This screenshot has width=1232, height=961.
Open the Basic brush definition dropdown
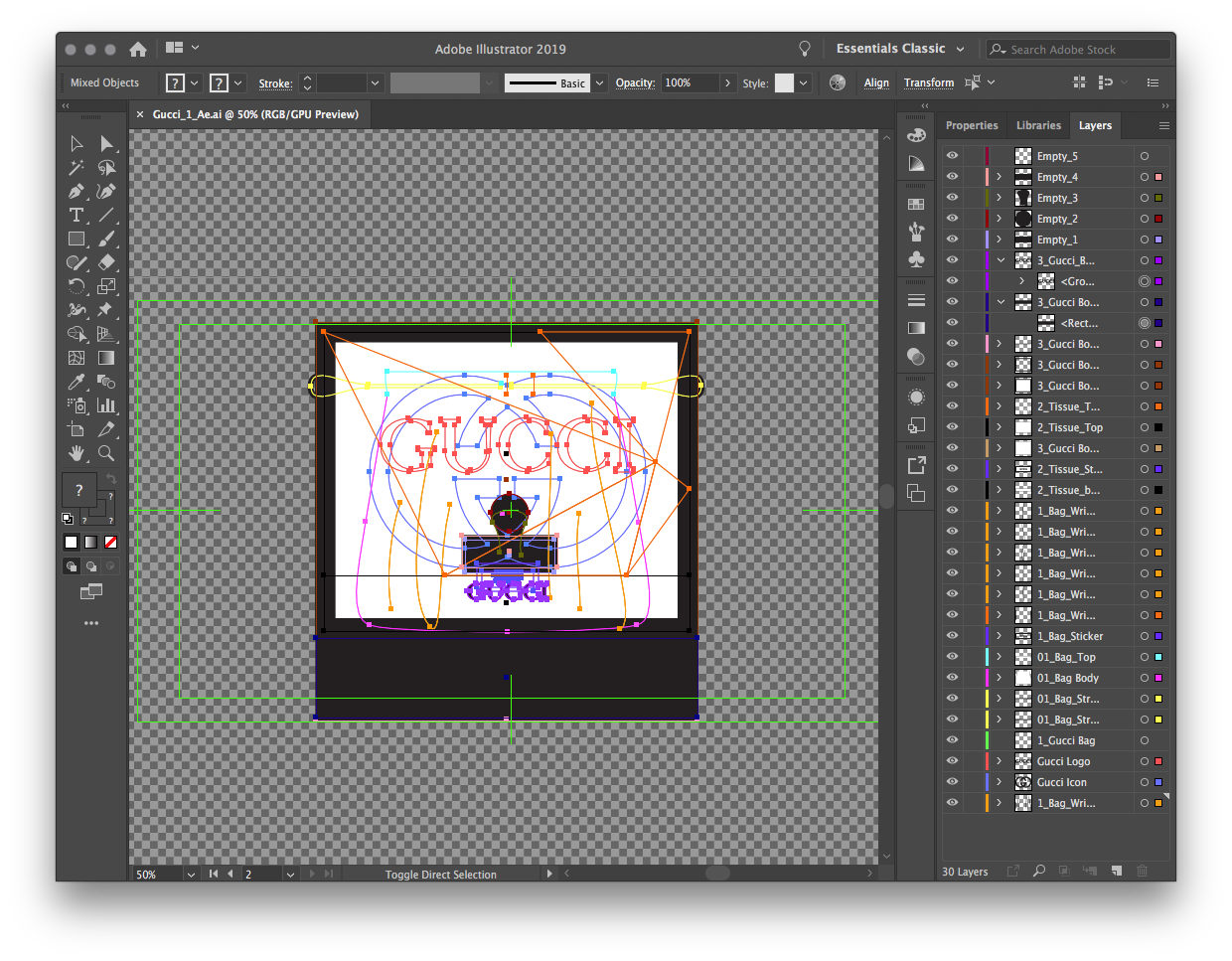[599, 83]
